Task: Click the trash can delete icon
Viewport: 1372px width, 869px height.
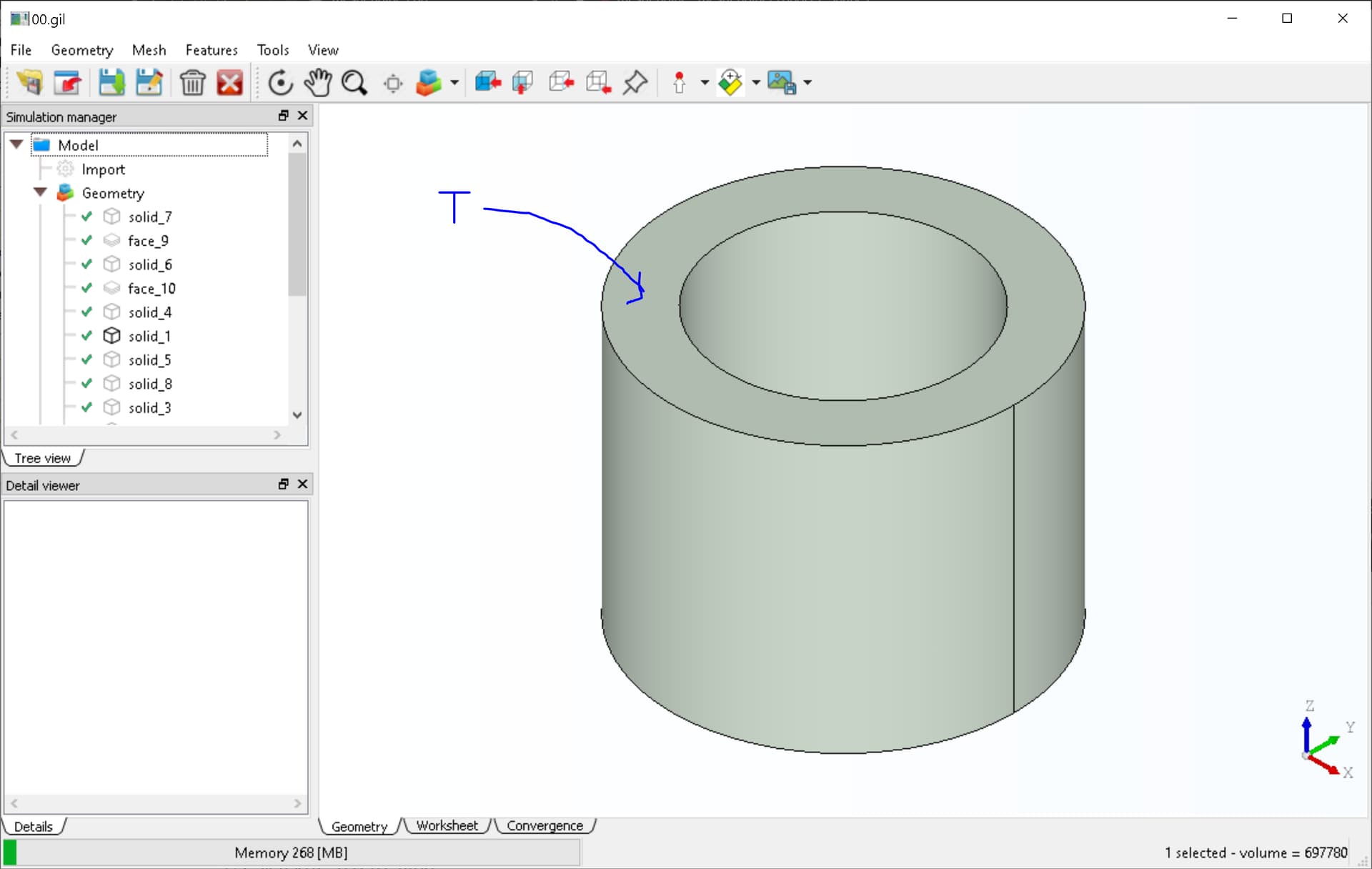Action: tap(192, 83)
